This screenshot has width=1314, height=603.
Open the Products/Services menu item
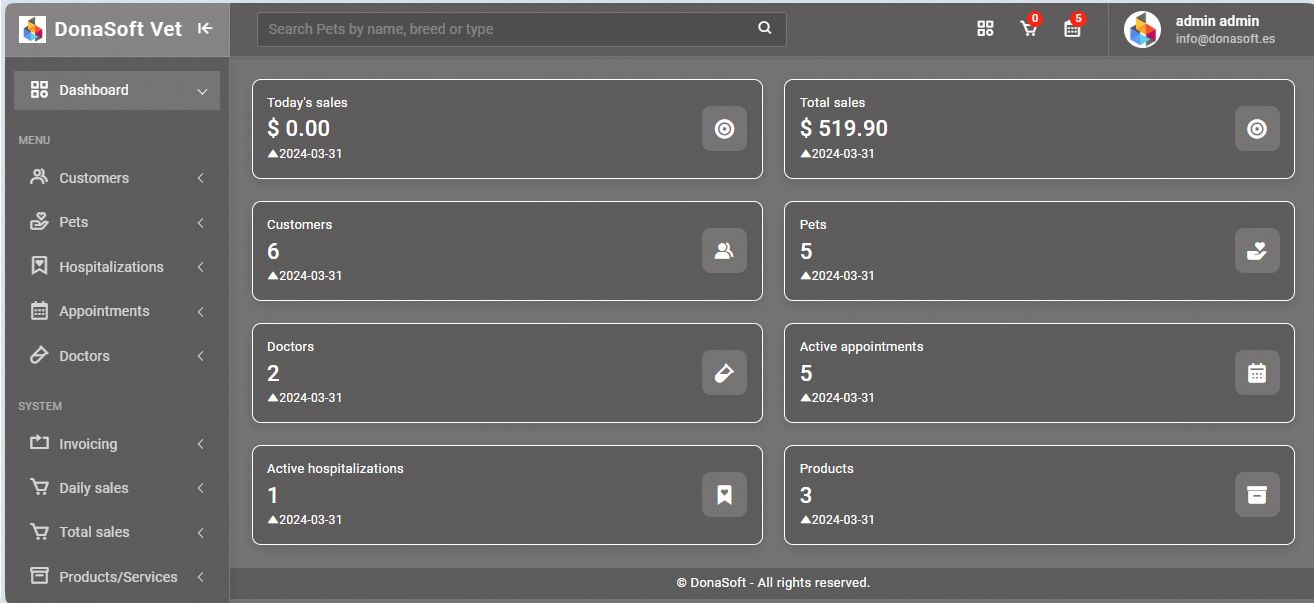[117, 577]
